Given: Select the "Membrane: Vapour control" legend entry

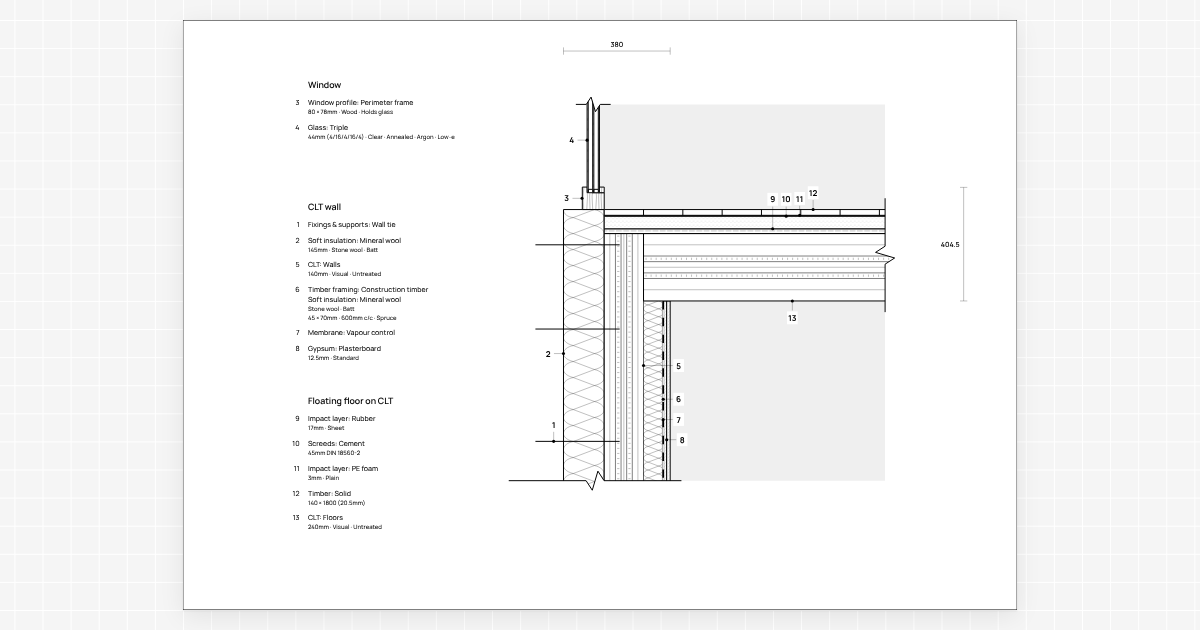Looking at the screenshot, I should (351, 332).
